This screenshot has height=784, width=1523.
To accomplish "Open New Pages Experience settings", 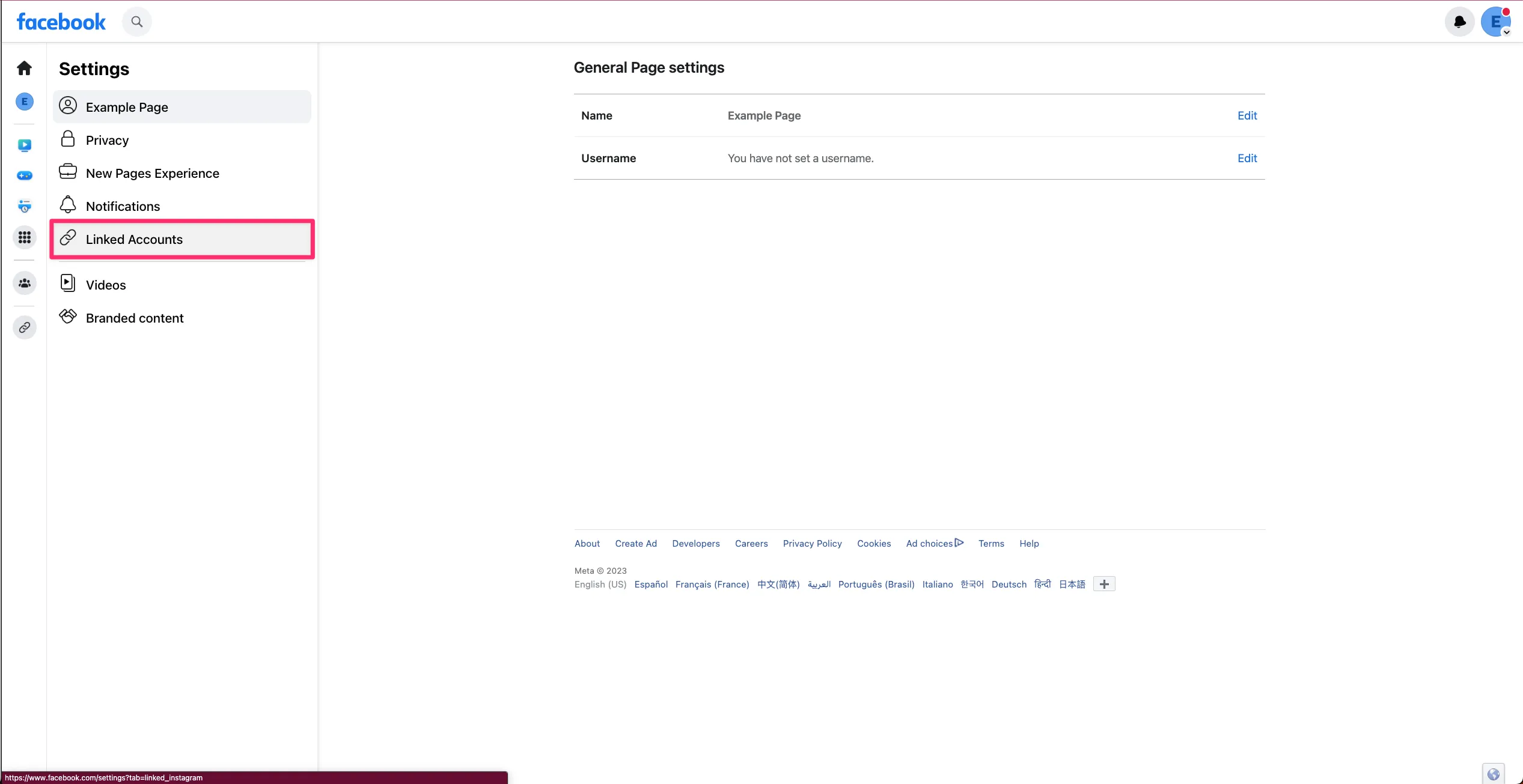I will [182, 173].
